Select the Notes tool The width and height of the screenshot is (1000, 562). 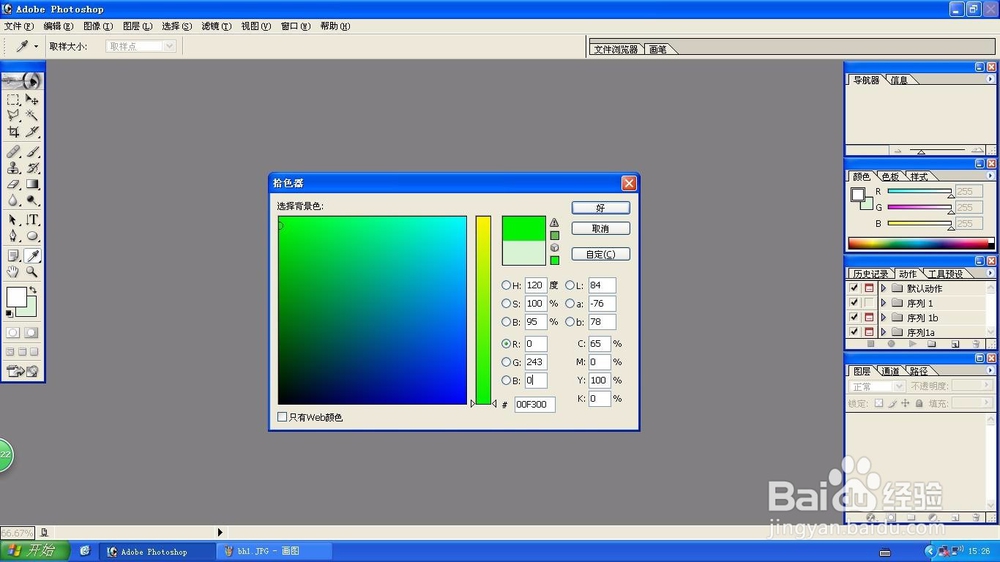point(13,255)
